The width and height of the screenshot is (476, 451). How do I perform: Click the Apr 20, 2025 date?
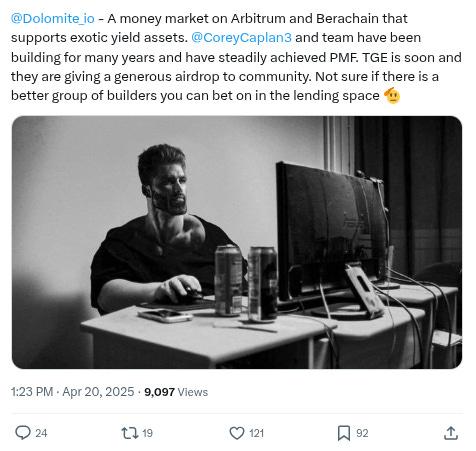click(98, 392)
